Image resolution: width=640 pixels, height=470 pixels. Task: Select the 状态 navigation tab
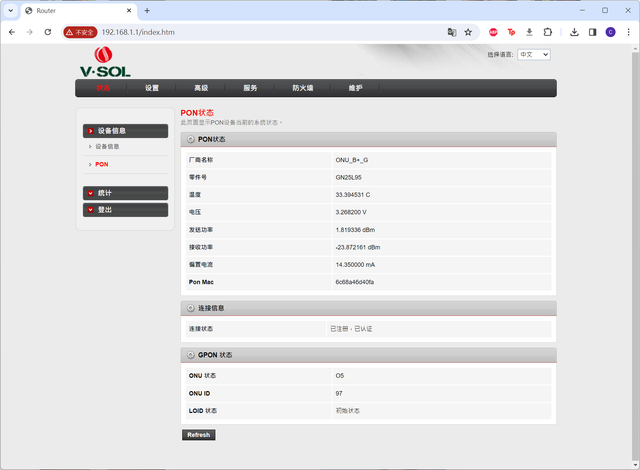pos(103,88)
